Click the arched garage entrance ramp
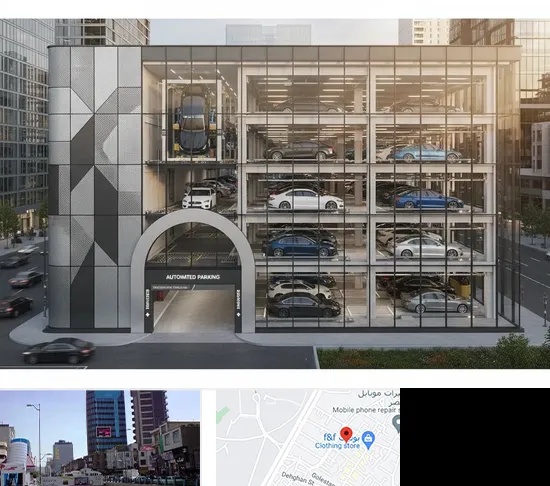 [194, 309]
